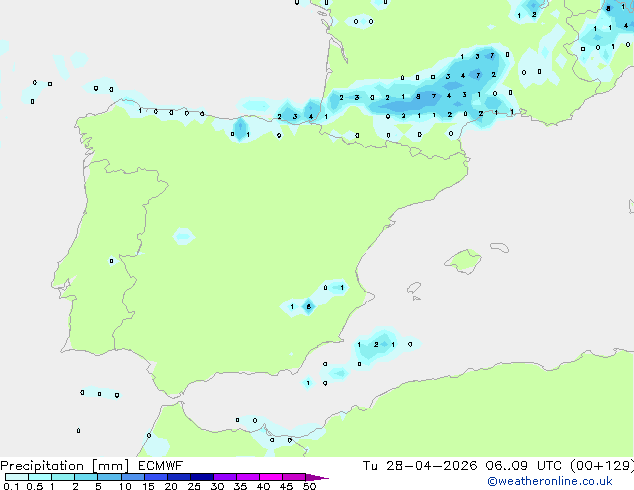Click the "0.1" legend scale label

pyautogui.click(x=11, y=486)
